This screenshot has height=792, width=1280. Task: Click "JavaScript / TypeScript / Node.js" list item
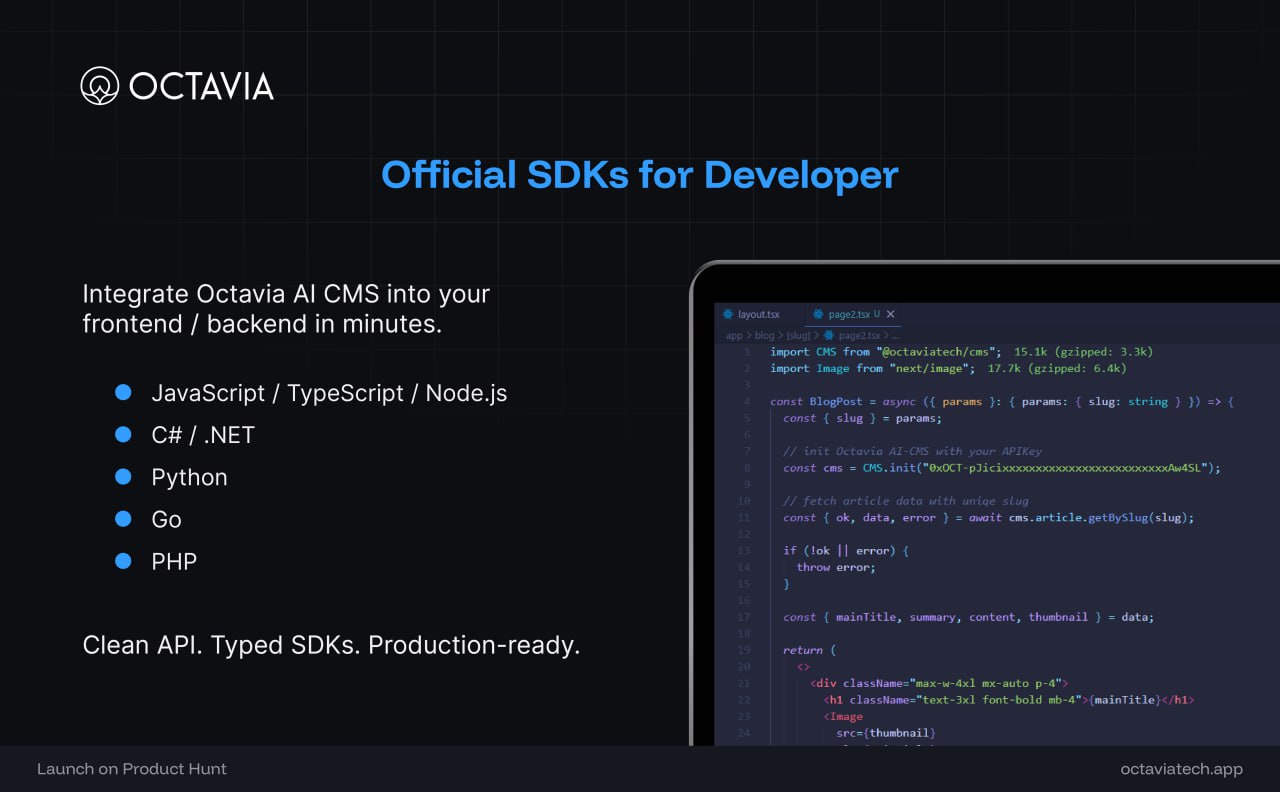pos(329,394)
